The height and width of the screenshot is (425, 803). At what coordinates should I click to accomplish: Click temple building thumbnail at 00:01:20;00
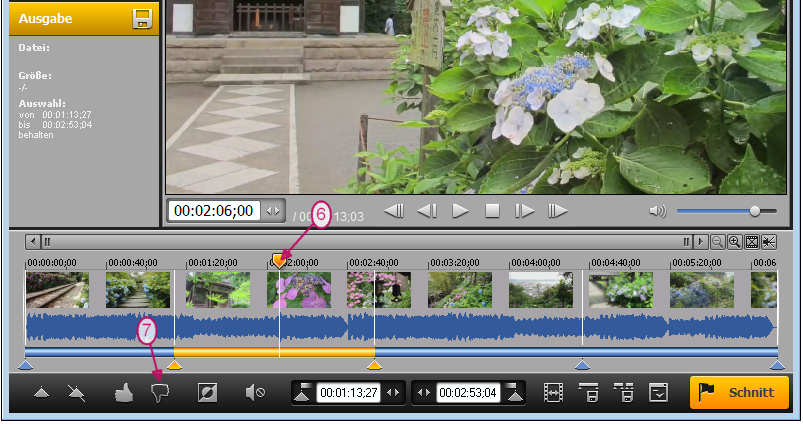pyautogui.click(x=218, y=290)
